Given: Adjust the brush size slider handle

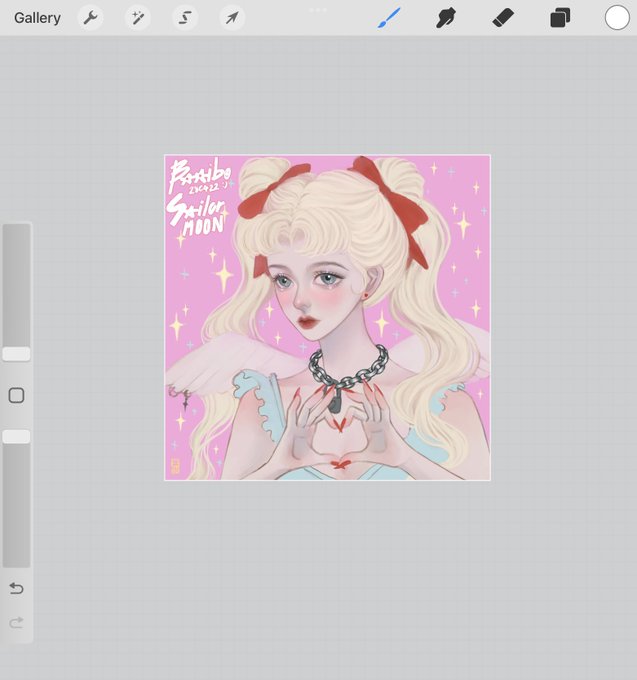Looking at the screenshot, I should click(16, 354).
